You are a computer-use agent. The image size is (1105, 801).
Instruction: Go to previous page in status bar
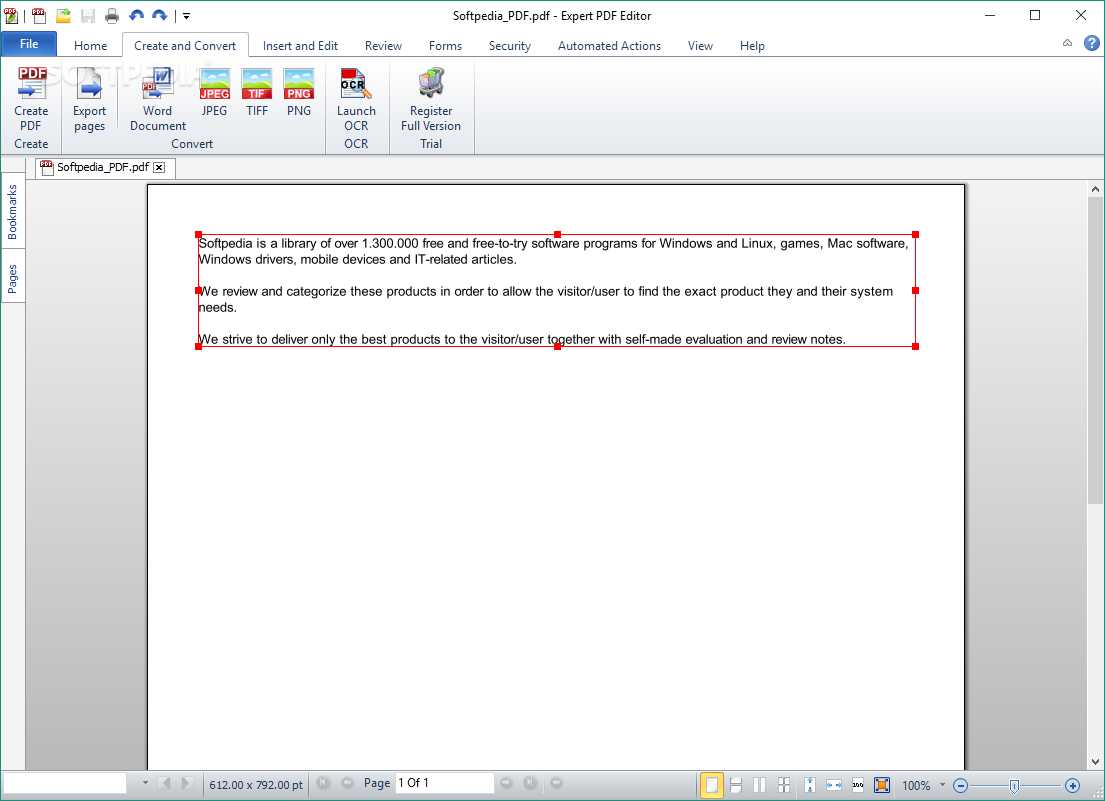347,783
